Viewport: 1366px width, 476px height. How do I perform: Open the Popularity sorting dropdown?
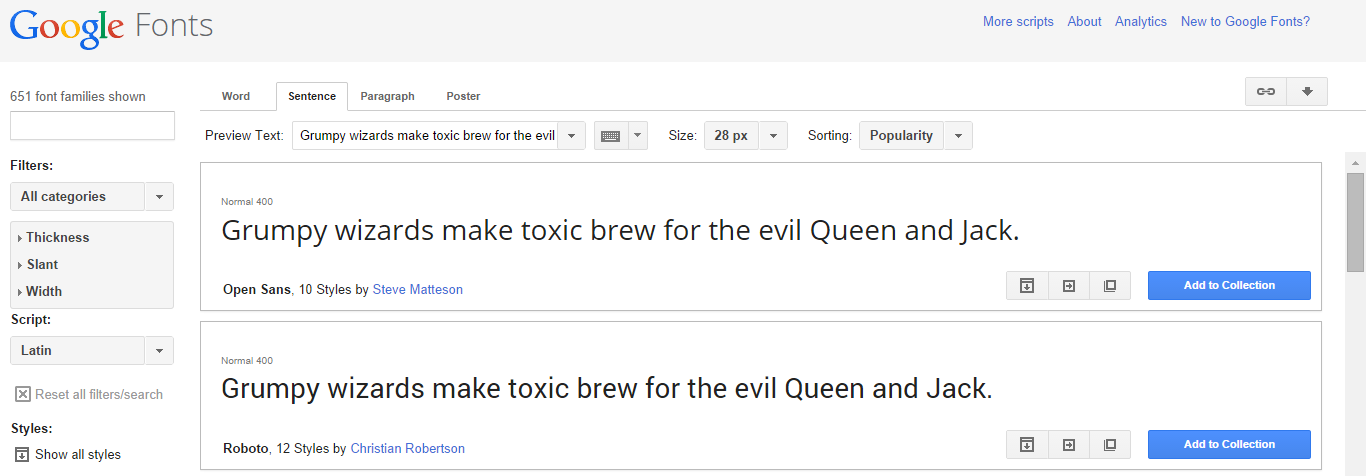point(916,136)
